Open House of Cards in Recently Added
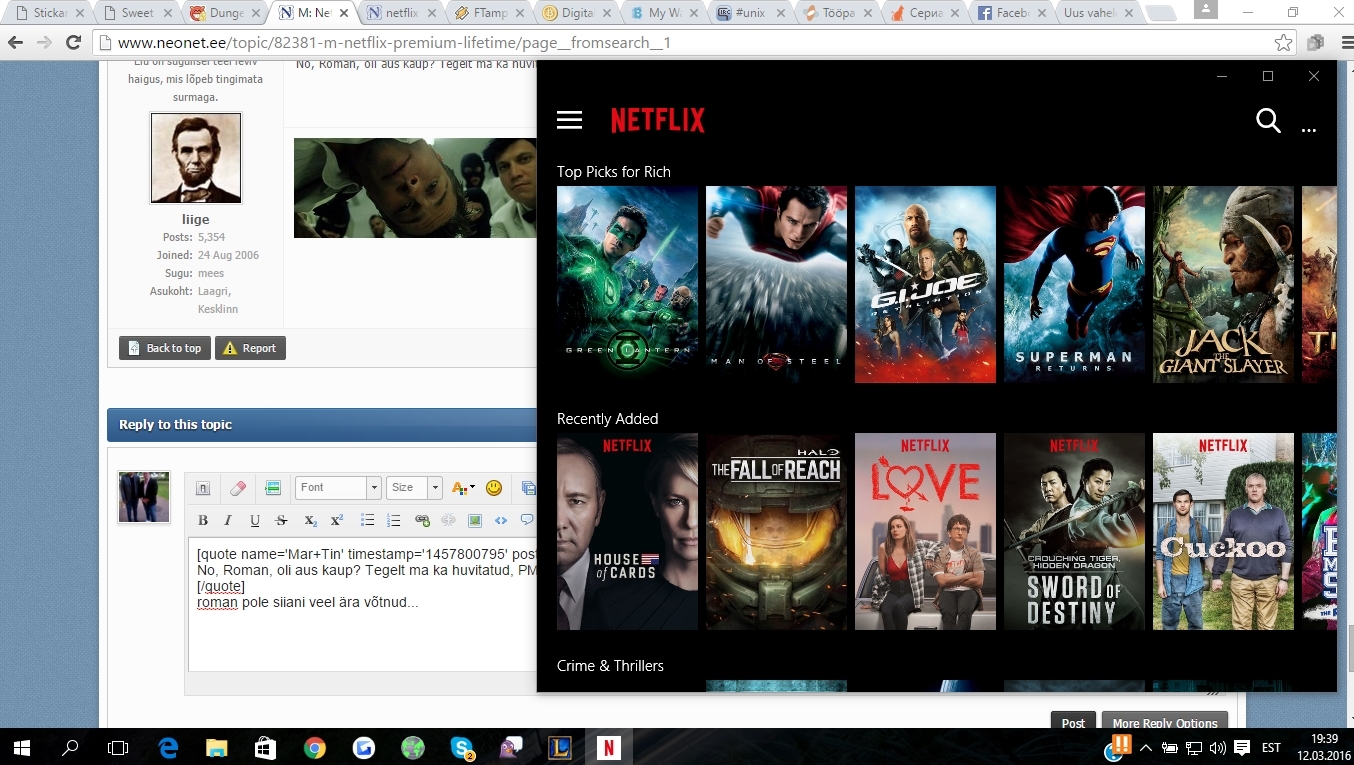The height and width of the screenshot is (765, 1354). tap(627, 531)
